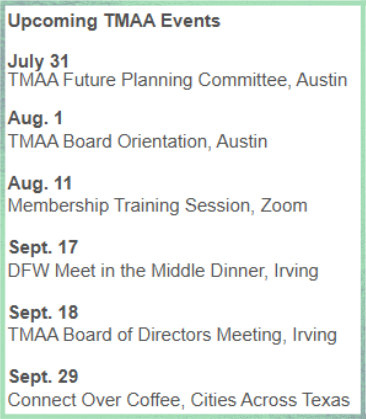The height and width of the screenshot is (419, 366).
Task: Open TMAA Board Orientation, Austin event
Action: (138, 141)
